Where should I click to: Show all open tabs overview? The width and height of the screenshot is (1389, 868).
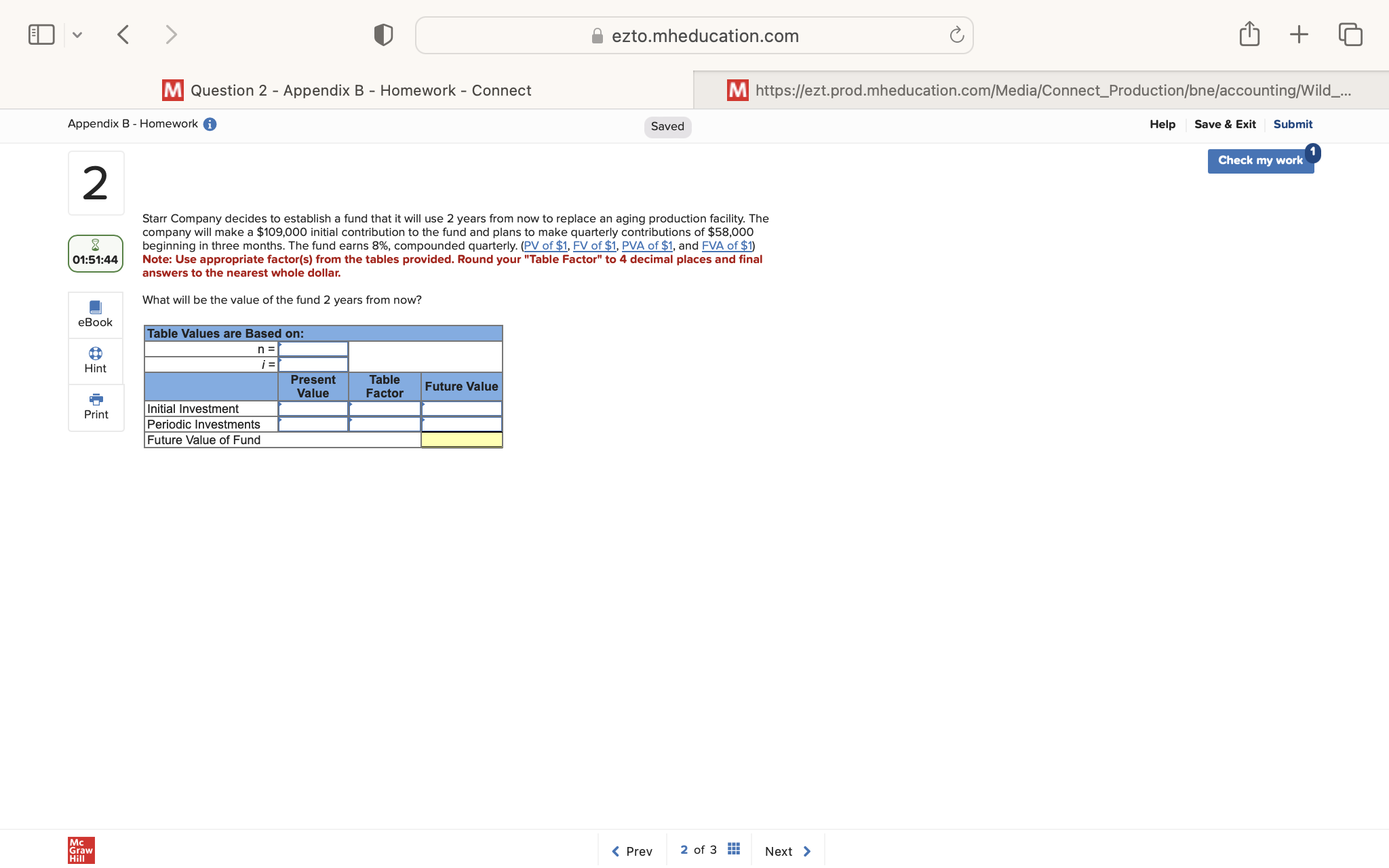pos(1349,34)
